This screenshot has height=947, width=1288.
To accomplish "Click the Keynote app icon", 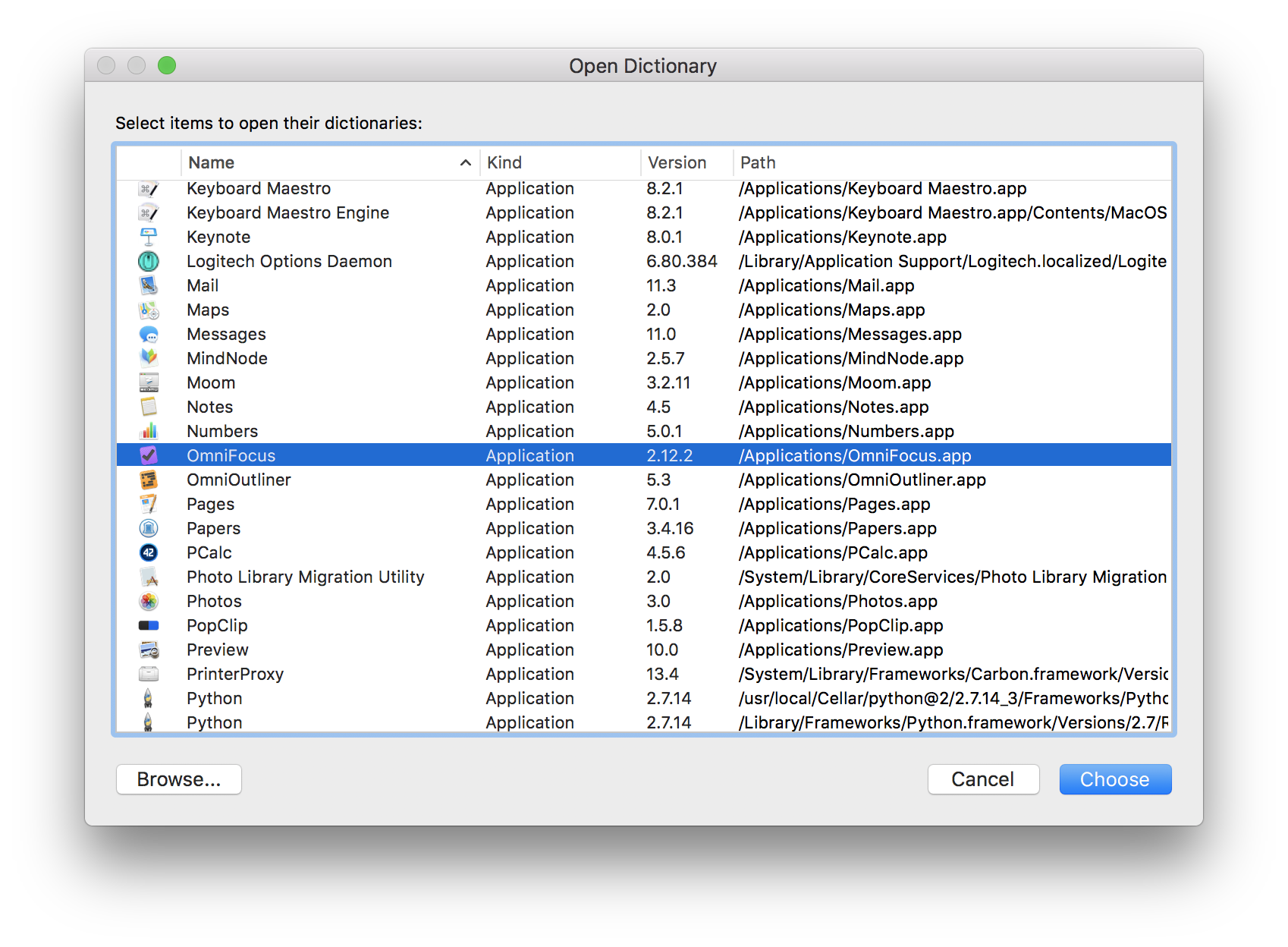I will pyautogui.click(x=149, y=238).
